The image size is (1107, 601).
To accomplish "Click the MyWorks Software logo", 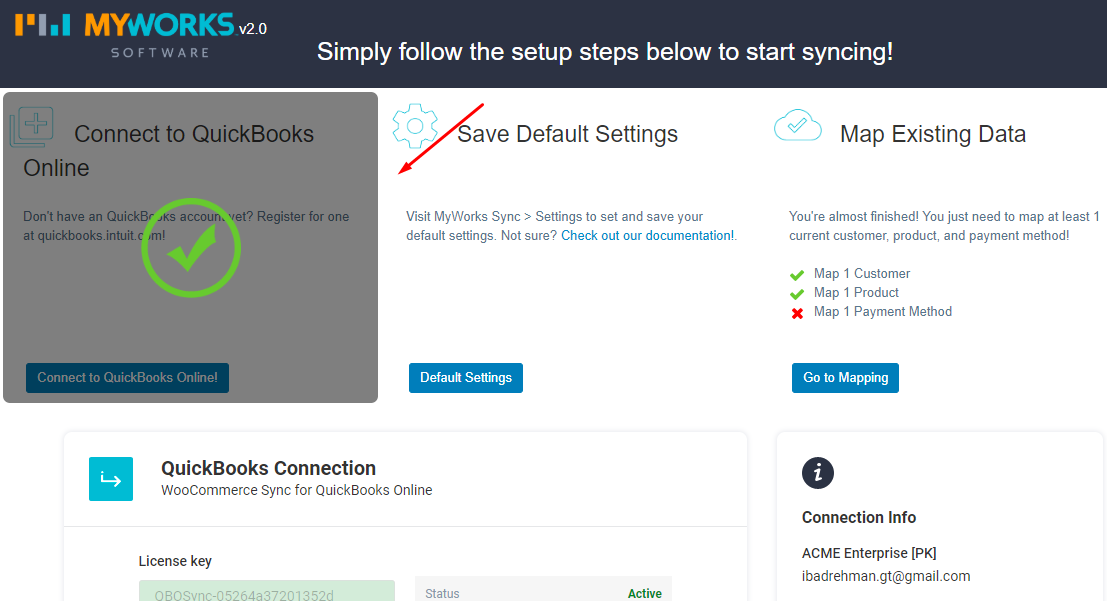I will [140, 34].
